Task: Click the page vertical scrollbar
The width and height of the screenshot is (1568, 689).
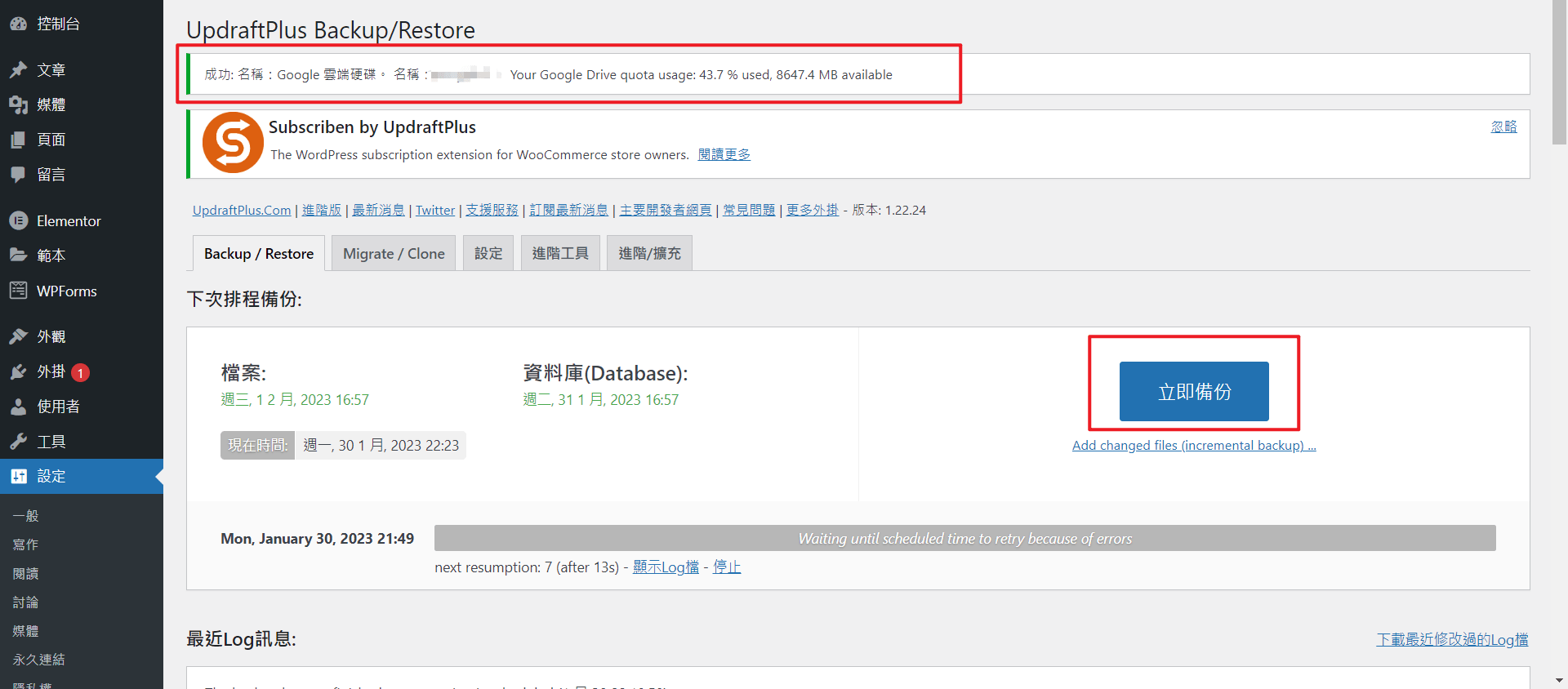Action: tap(1560, 73)
